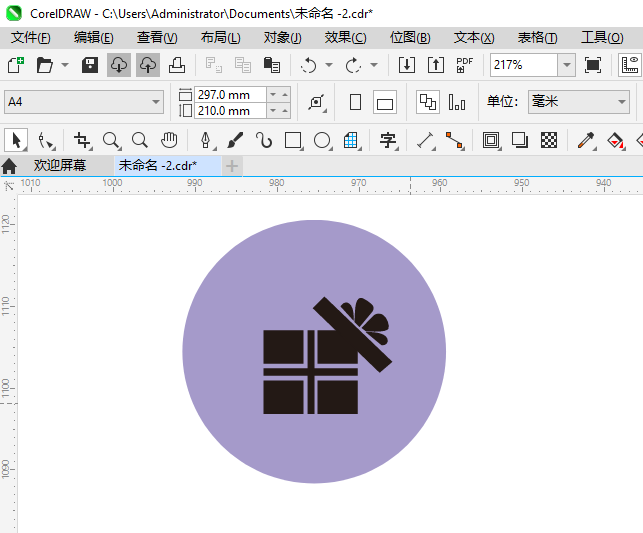Open the 查看(V) menu
The width and height of the screenshot is (643, 533).
coord(157,38)
